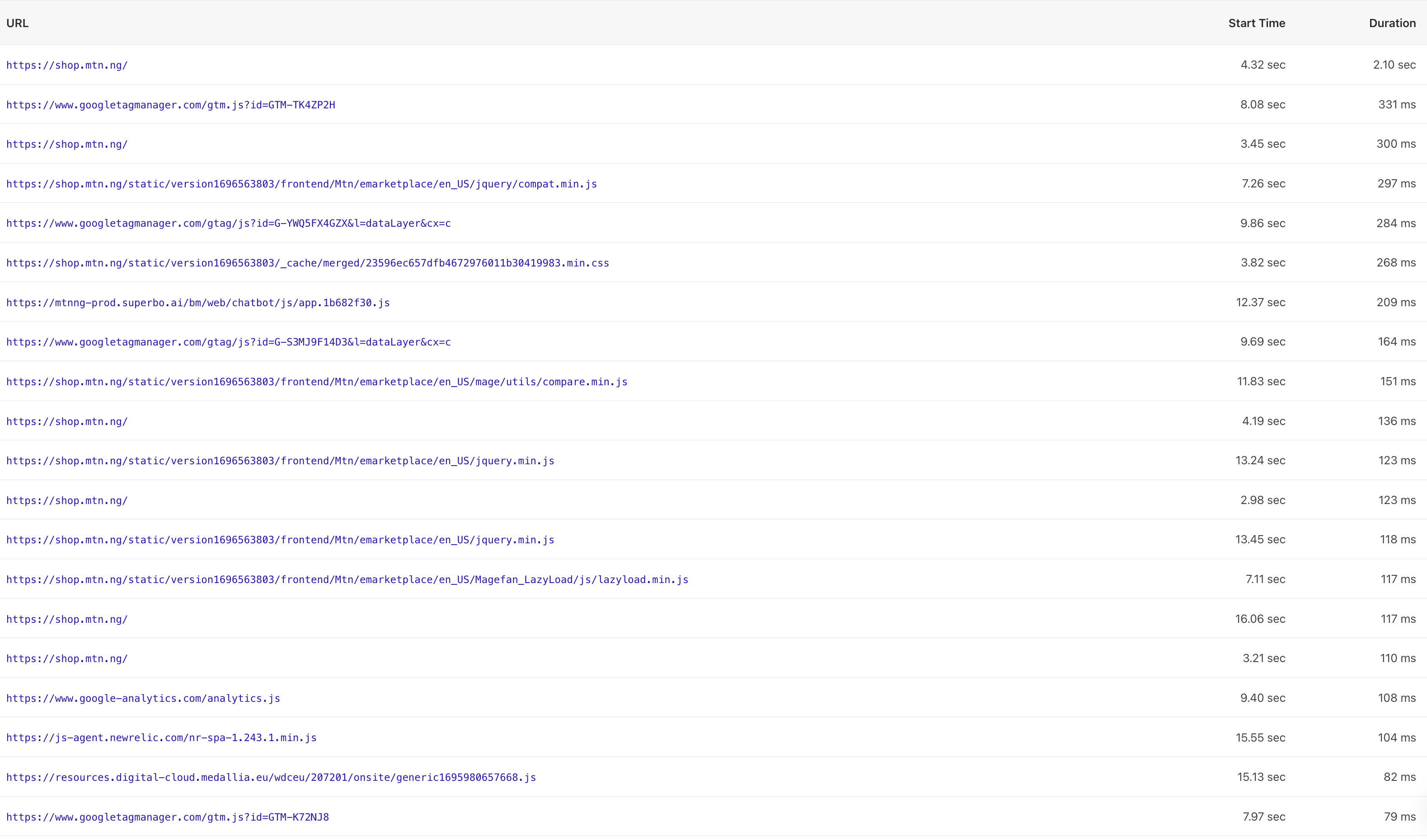
Task: Select the 82 ms duration cell
Action: pos(1399,777)
